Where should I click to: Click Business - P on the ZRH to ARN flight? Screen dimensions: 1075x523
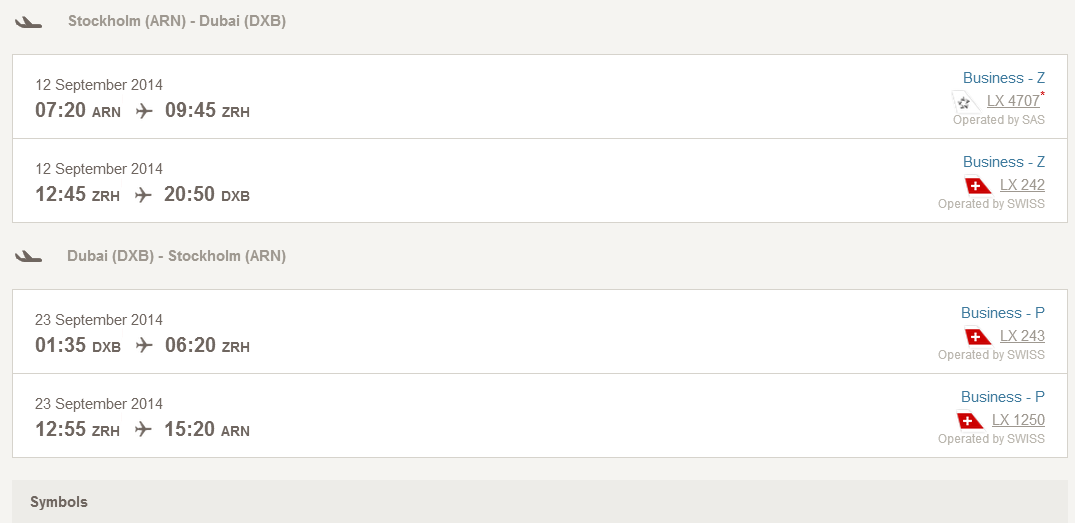click(1002, 397)
